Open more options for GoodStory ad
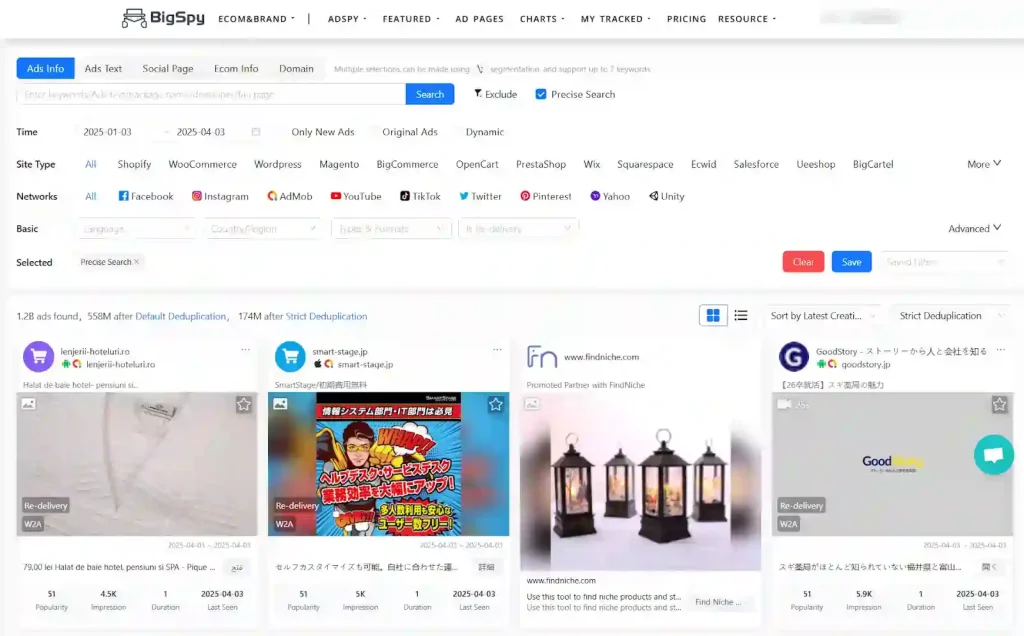This screenshot has height=636, width=1024. [1001, 350]
